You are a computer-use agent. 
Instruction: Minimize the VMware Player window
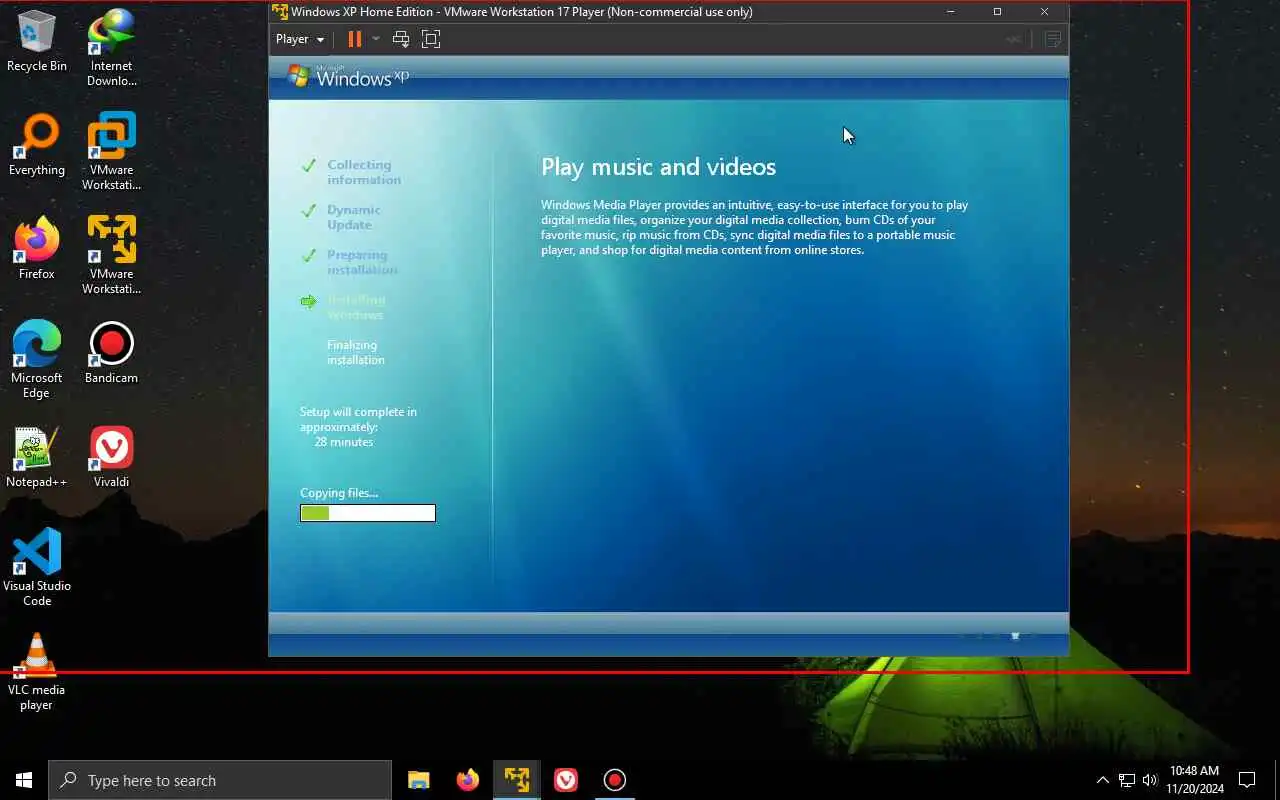951,12
